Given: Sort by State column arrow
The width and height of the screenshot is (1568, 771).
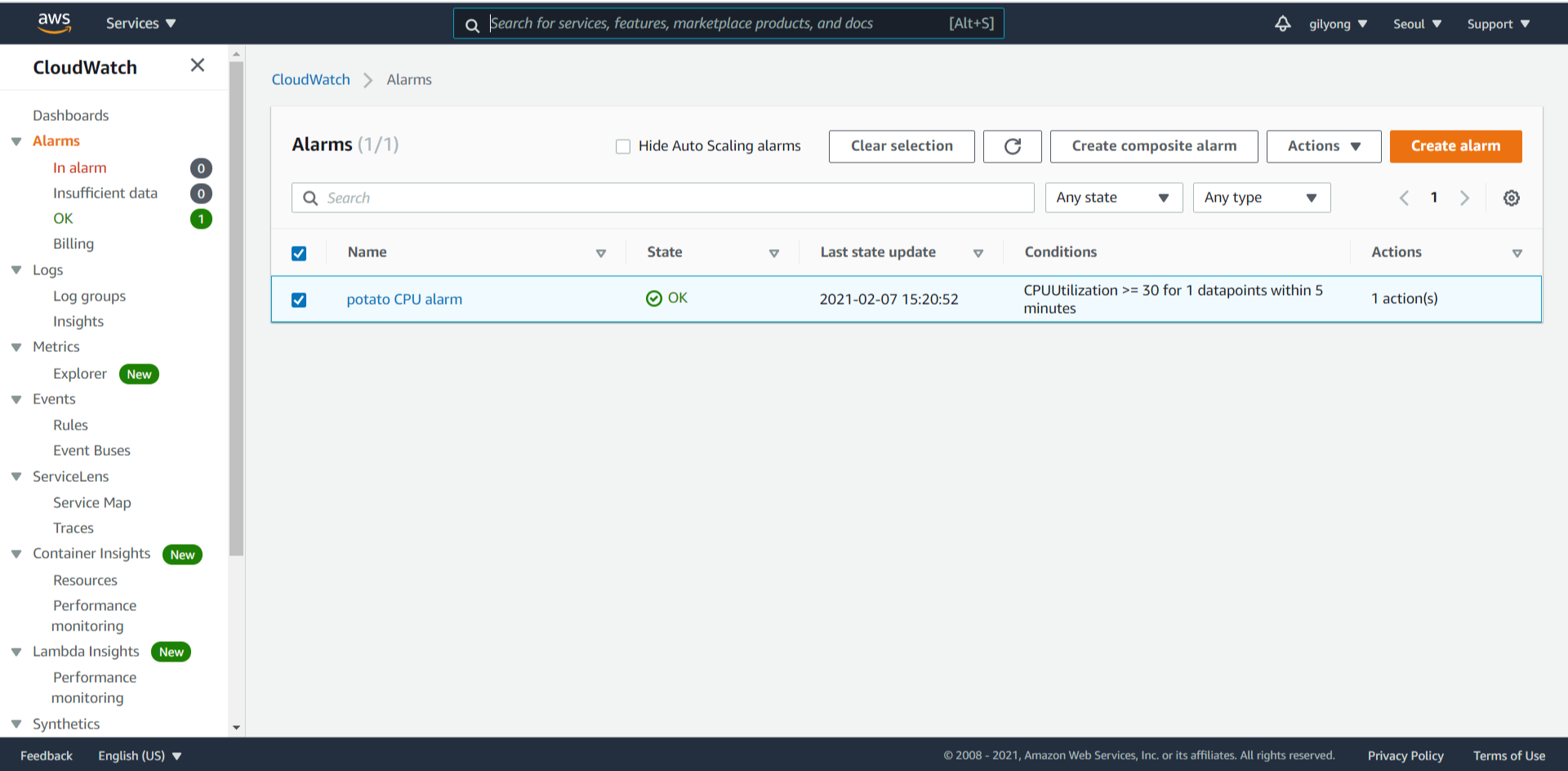Looking at the screenshot, I should pos(774,253).
